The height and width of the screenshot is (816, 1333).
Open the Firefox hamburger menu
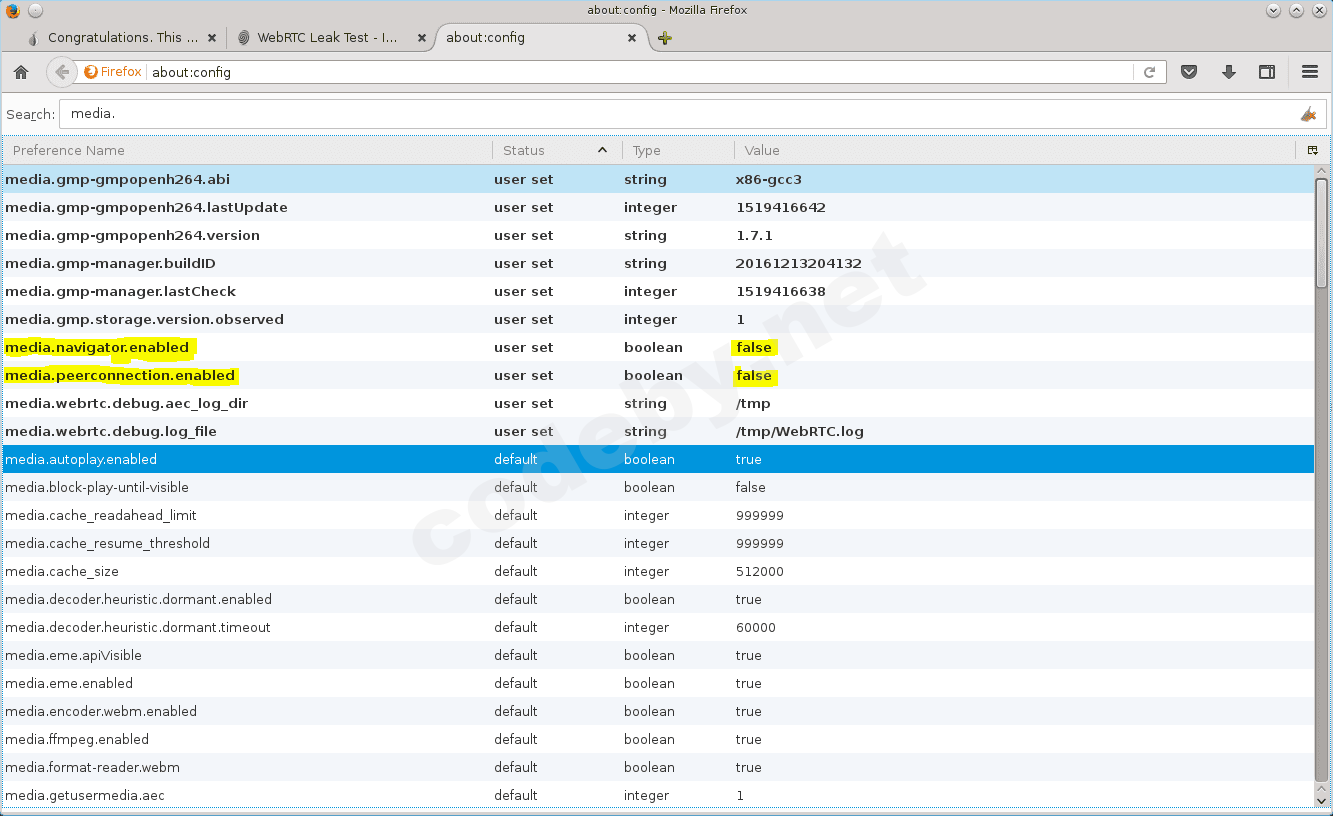point(1308,72)
